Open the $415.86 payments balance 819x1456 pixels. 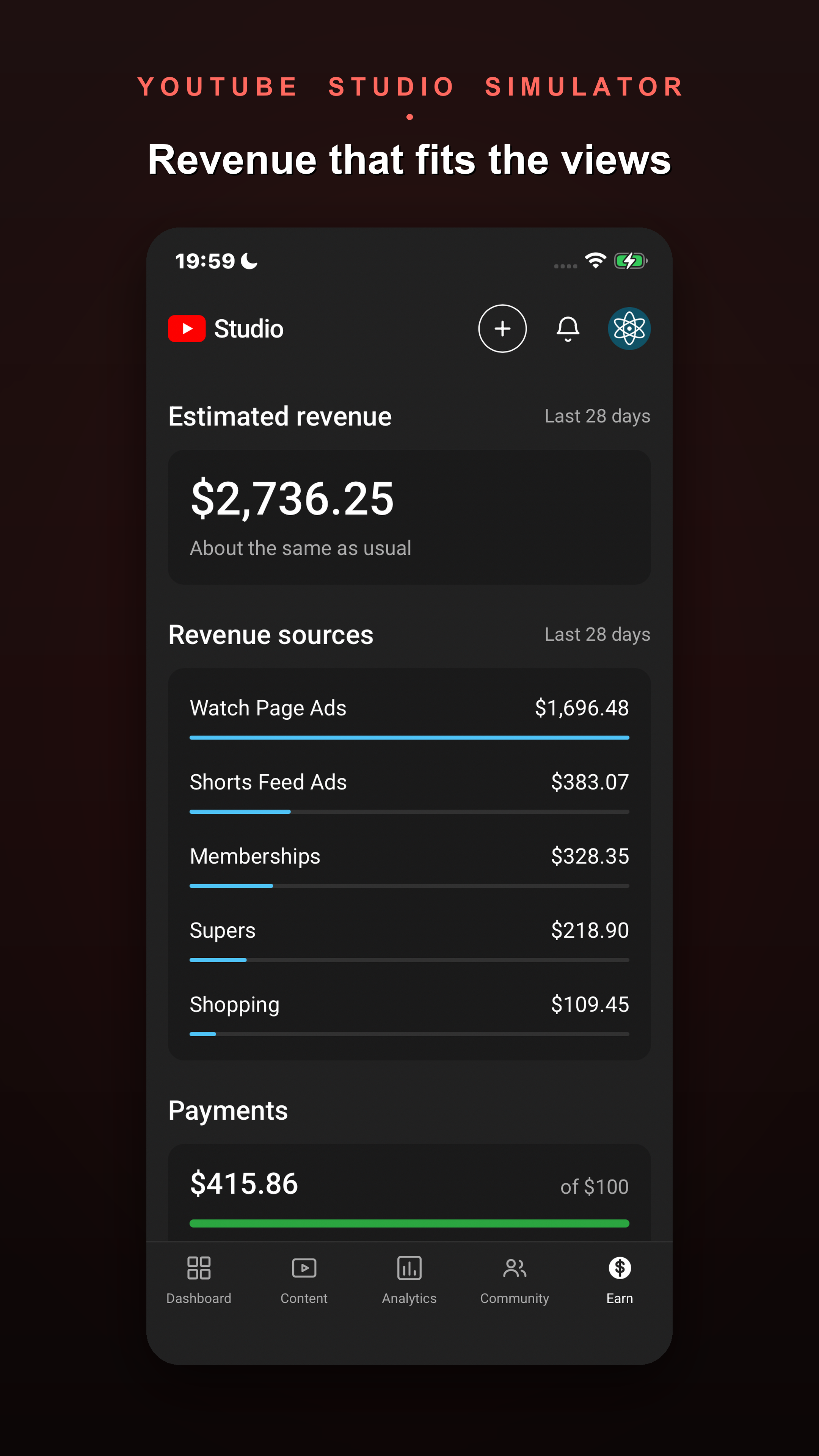coord(243,1183)
